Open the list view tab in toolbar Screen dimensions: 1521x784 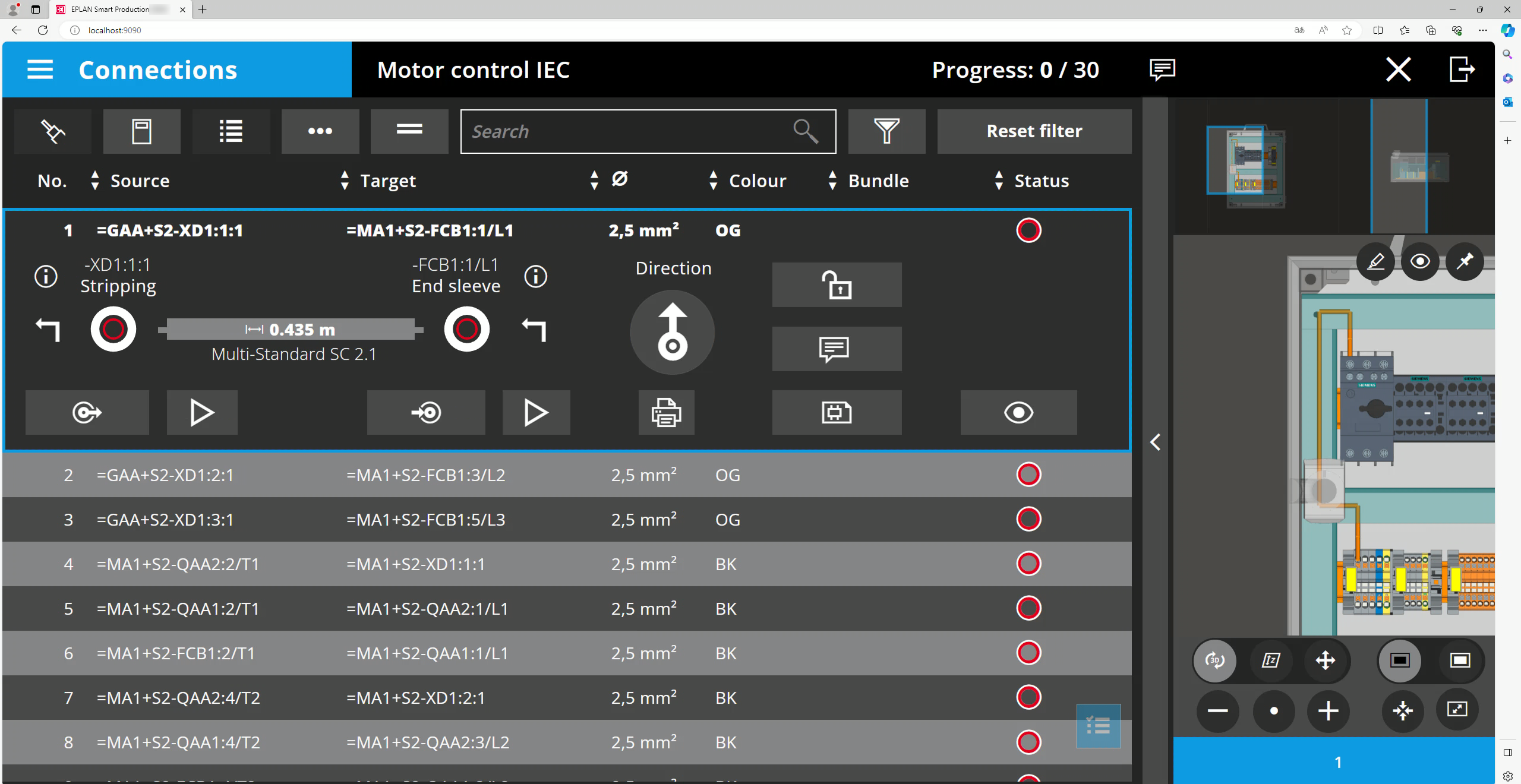(x=231, y=131)
